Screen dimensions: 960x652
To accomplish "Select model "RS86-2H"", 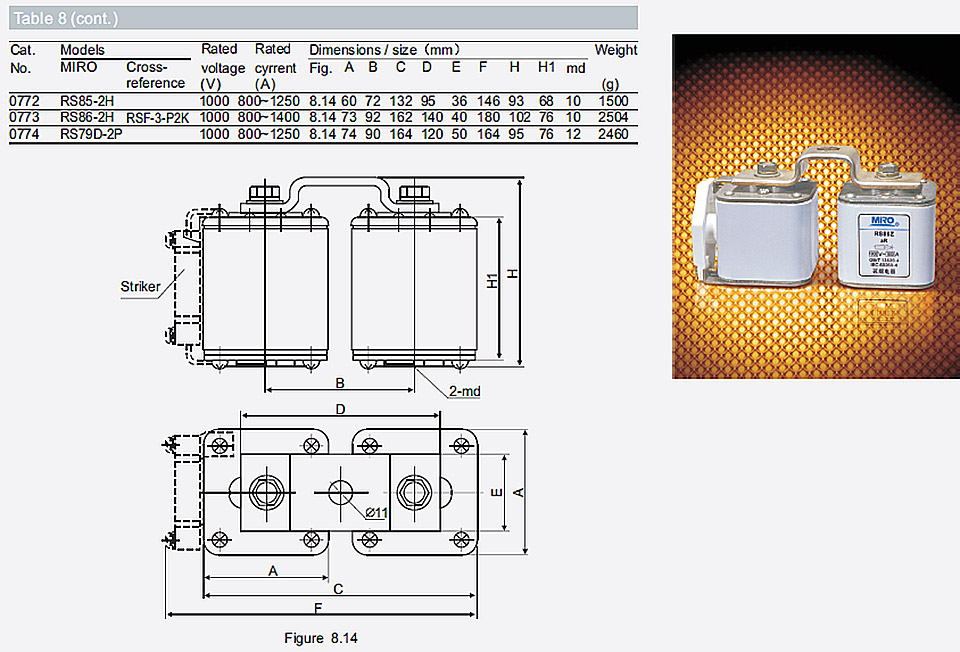I will coord(87,118).
